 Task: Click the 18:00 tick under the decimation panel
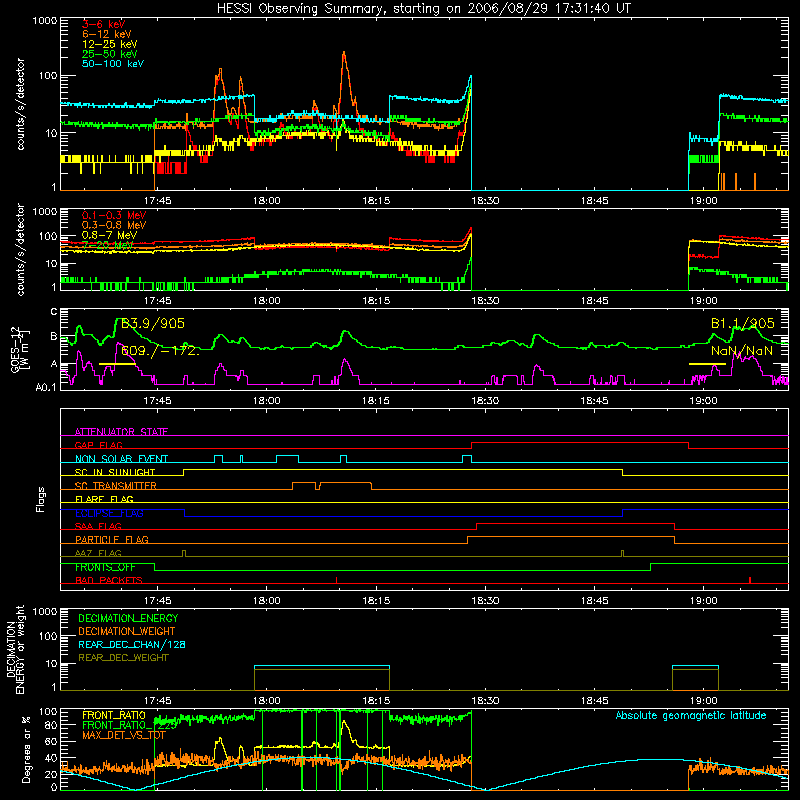pos(267,701)
